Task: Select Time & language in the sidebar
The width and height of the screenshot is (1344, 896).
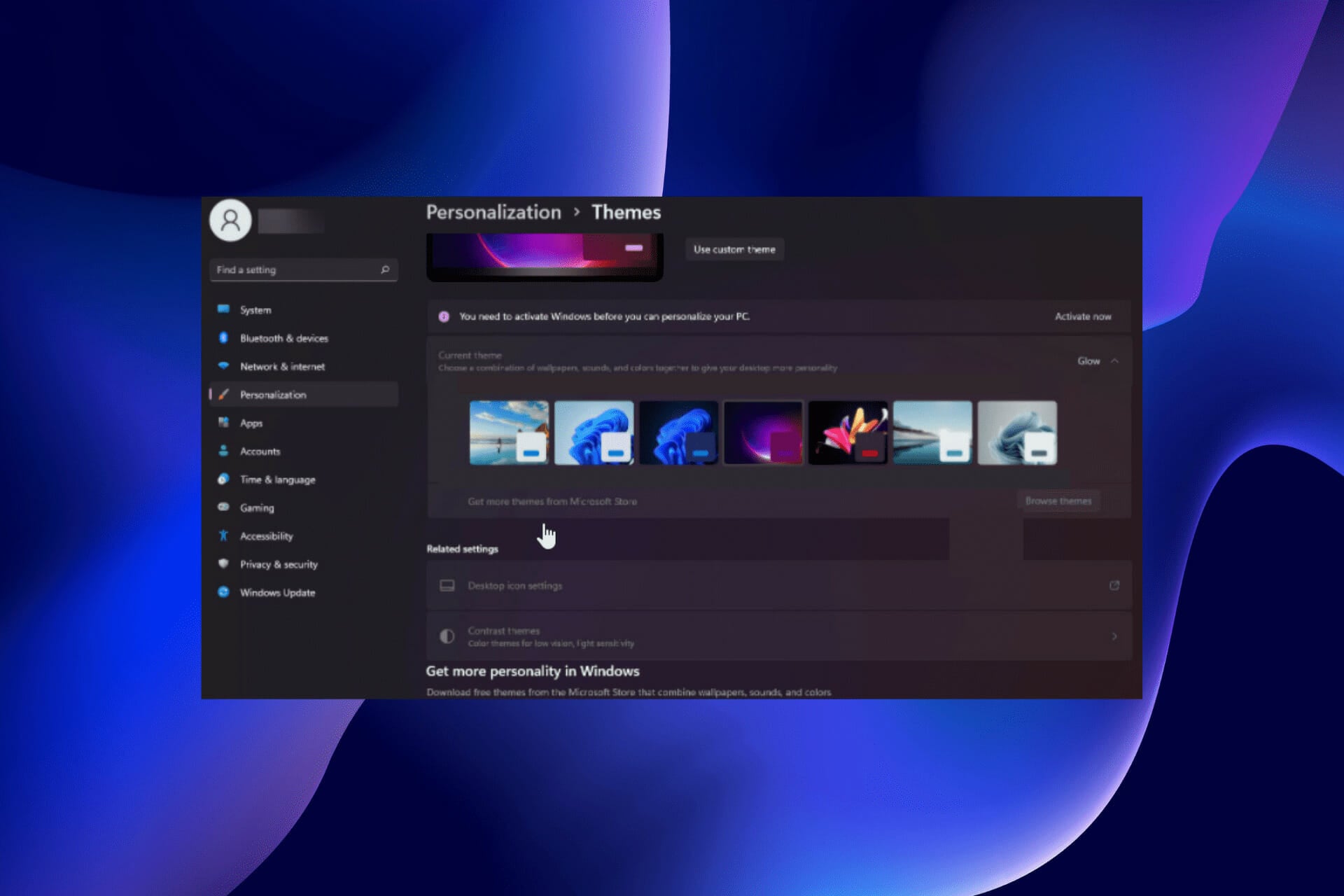Action: pyautogui.click(x=223, y=479)
